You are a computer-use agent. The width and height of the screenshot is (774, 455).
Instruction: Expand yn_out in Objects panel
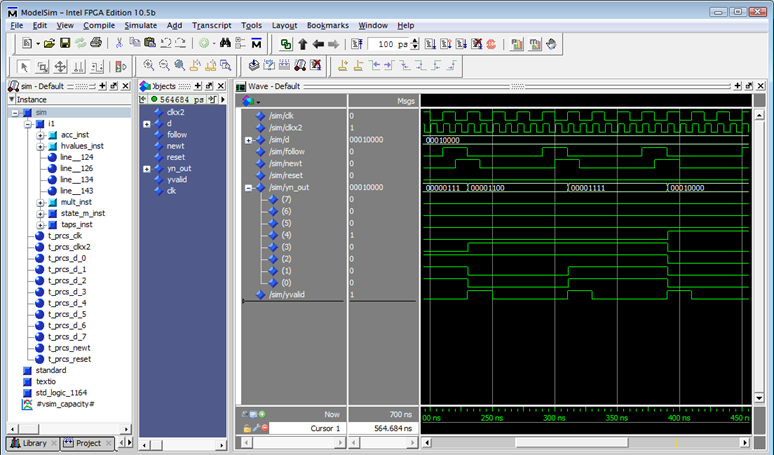click(x=147, y=168)
